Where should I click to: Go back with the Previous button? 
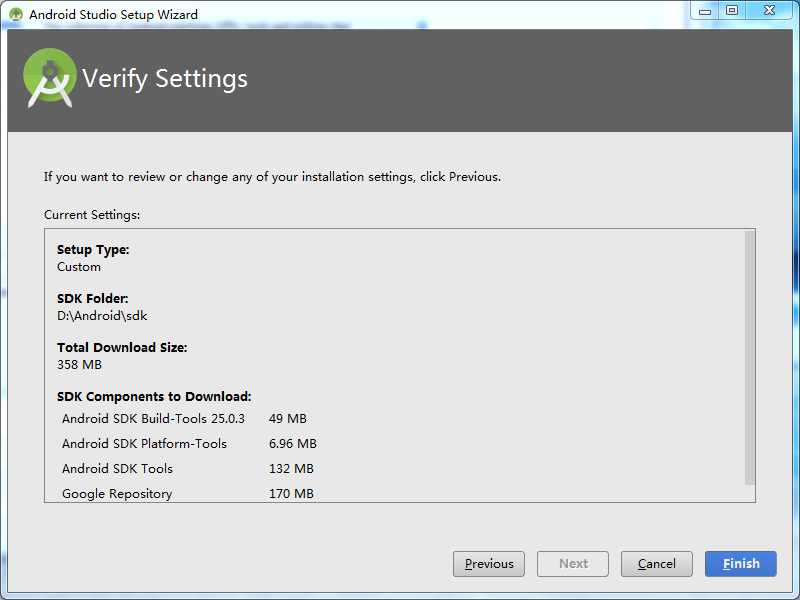coord(489,564)
